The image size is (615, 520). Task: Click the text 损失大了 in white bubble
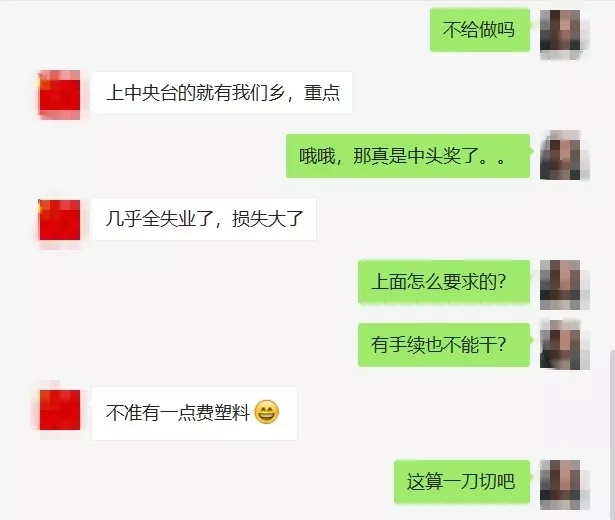click(267, 219)
